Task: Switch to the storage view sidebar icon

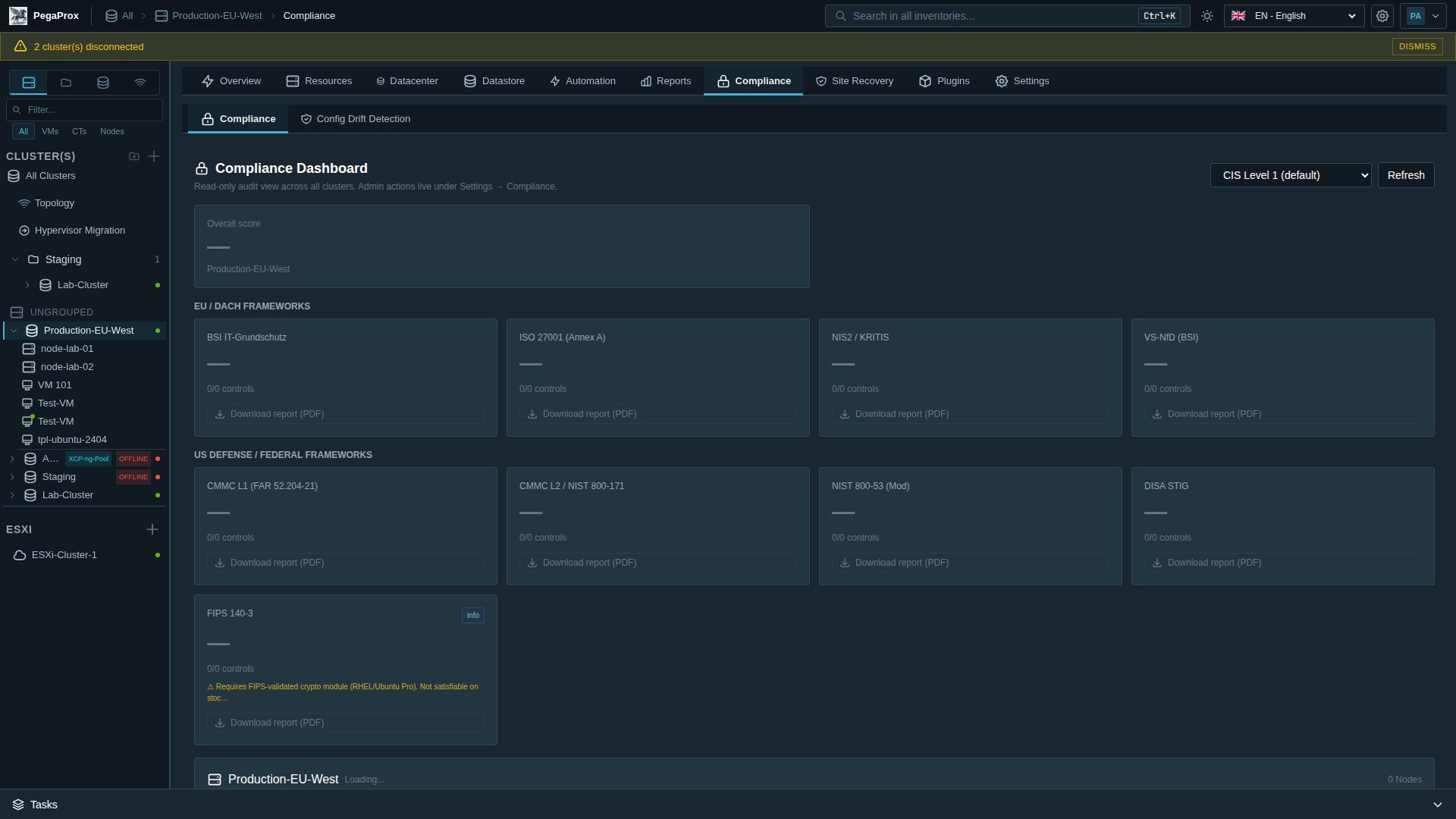Action: tap(103, 83)
